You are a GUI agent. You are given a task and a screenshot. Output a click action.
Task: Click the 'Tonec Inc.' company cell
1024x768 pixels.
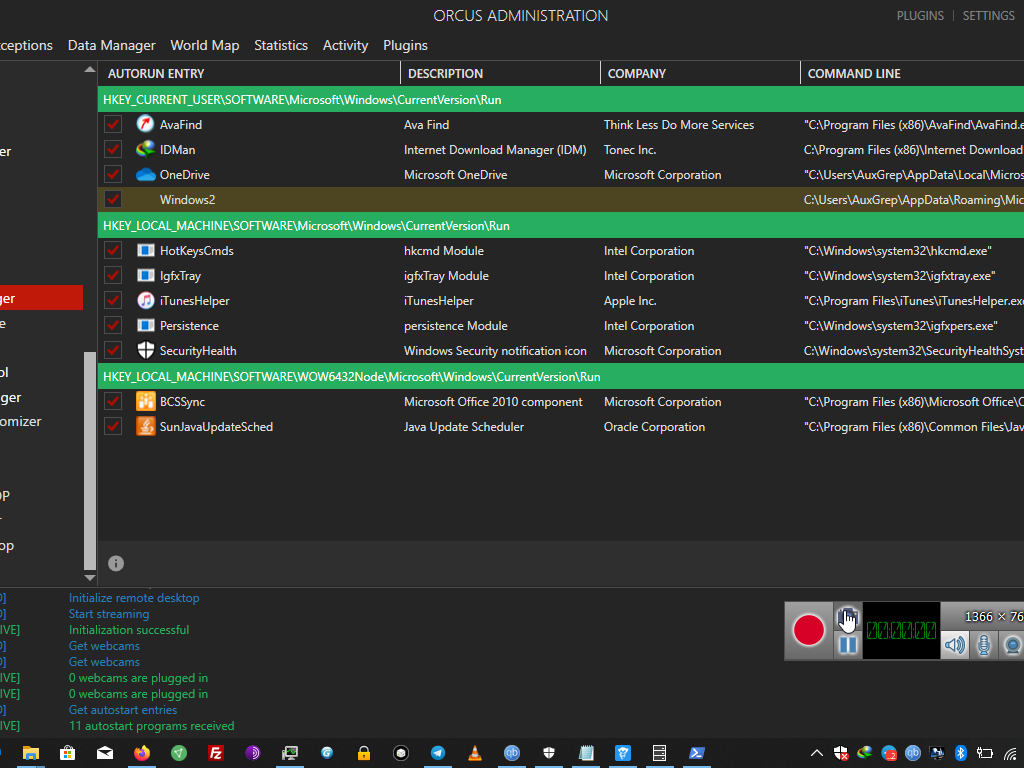click(x=630, y=150)
